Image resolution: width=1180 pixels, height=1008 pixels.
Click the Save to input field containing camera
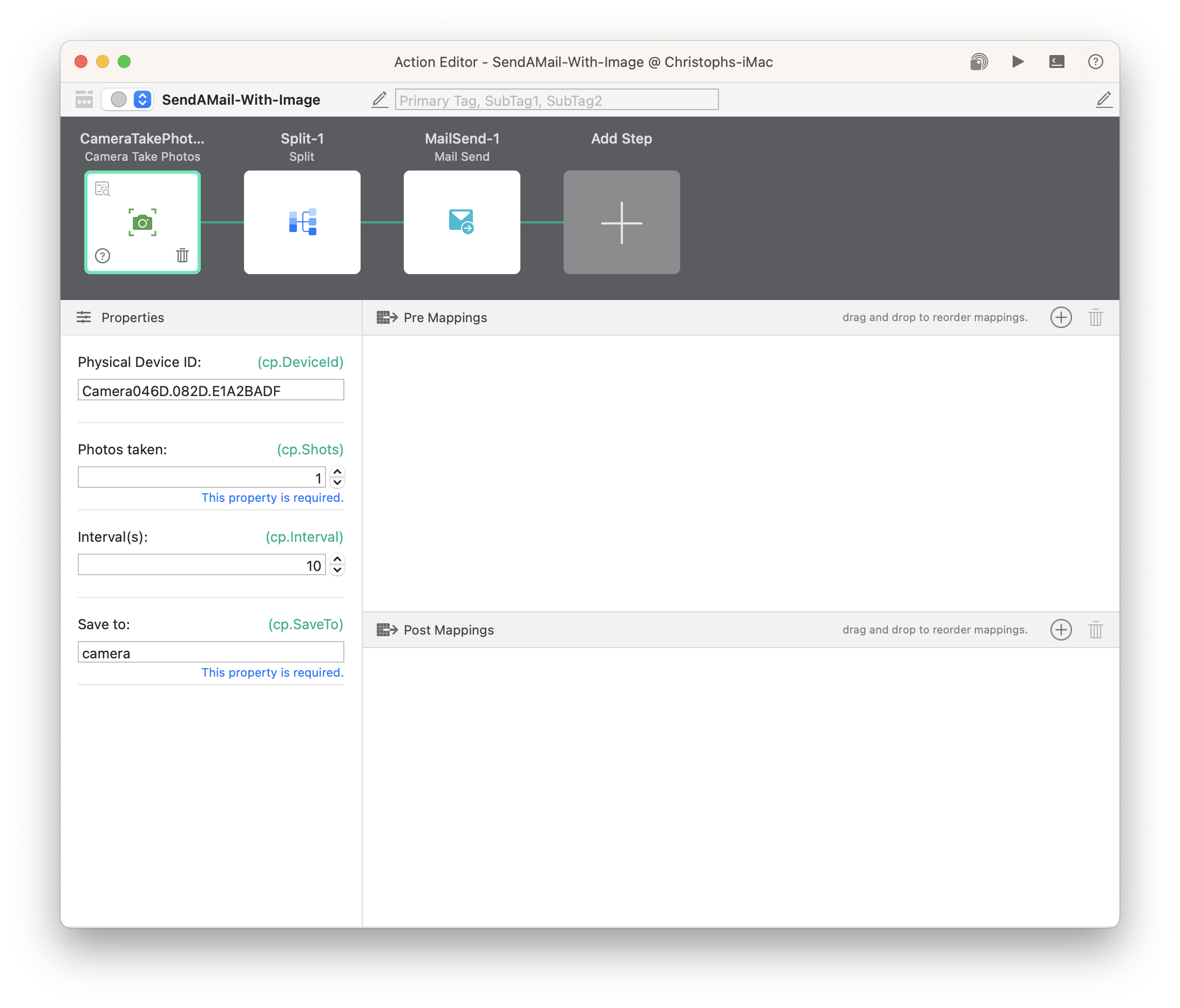(x=211, y=652)
